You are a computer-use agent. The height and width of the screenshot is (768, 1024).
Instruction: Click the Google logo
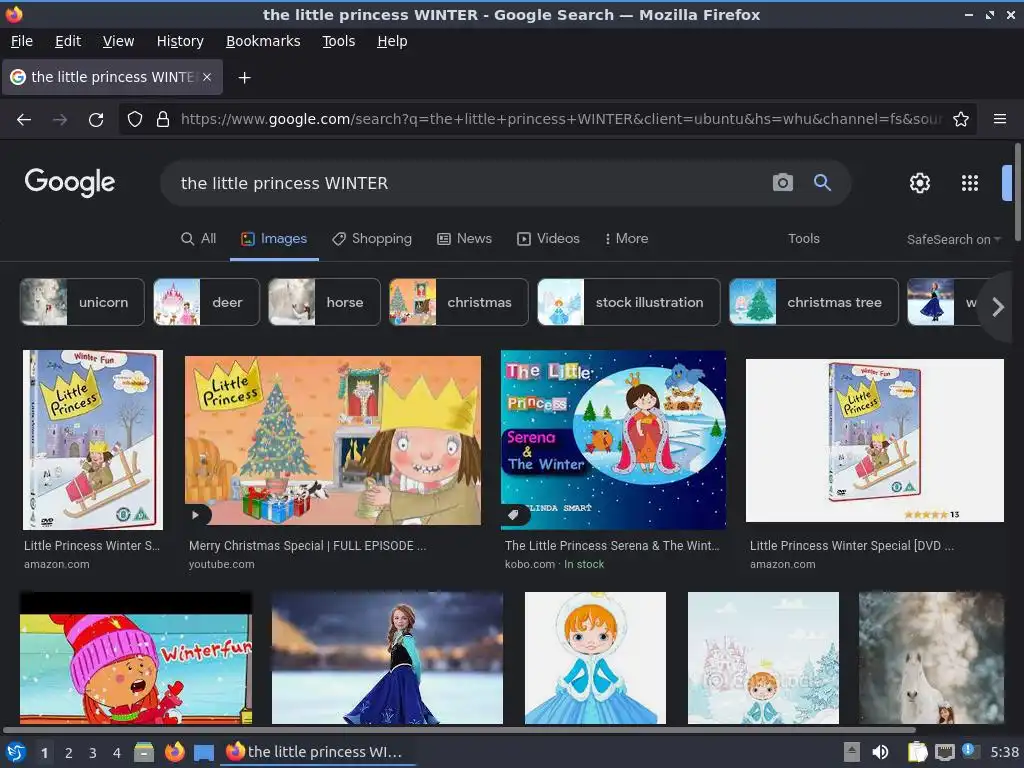click(70, 182)
